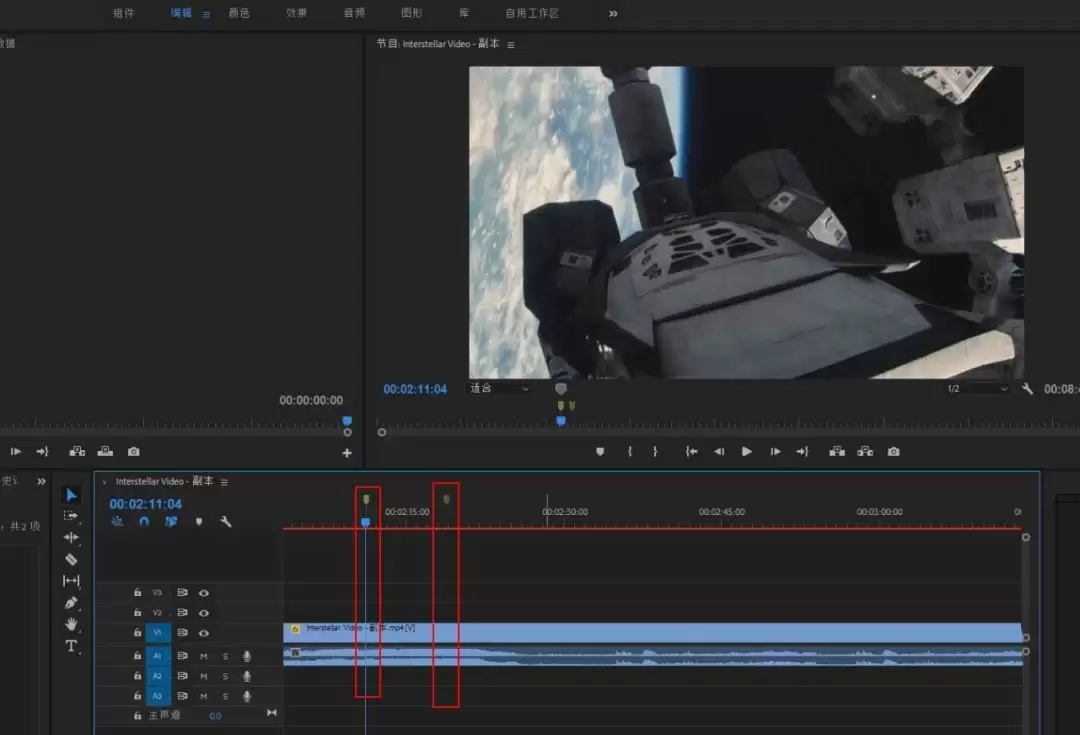Select the Slip tool
Screen dimensions: 1080x735
[71, 581]
